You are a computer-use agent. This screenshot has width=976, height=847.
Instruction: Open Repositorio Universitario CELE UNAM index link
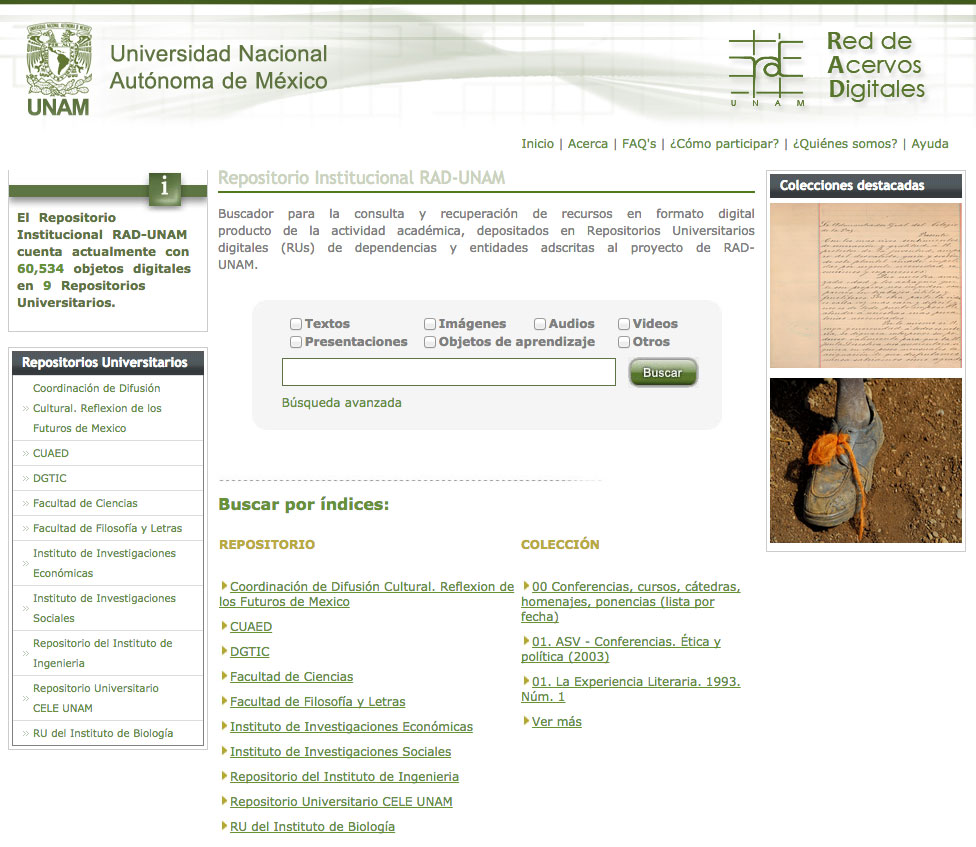pos(341,802)
